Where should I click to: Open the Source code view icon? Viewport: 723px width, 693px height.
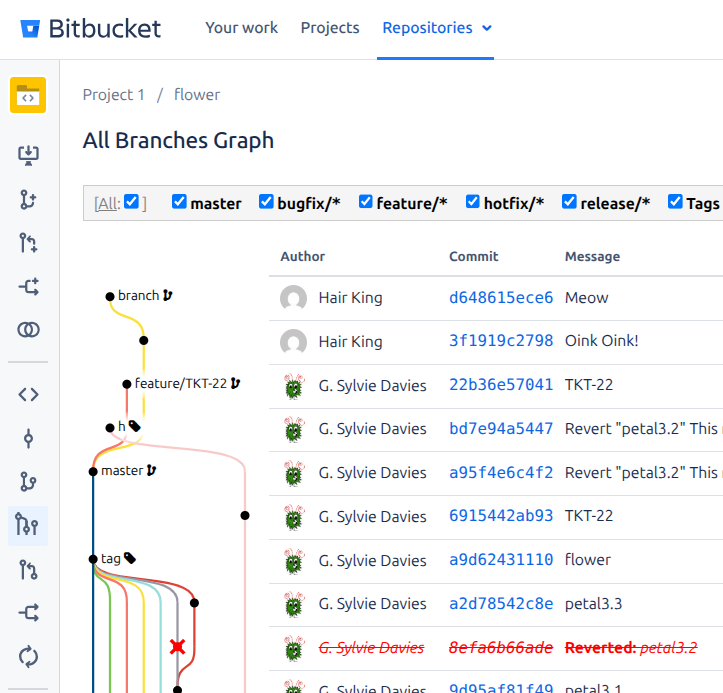tap(28, 394)
